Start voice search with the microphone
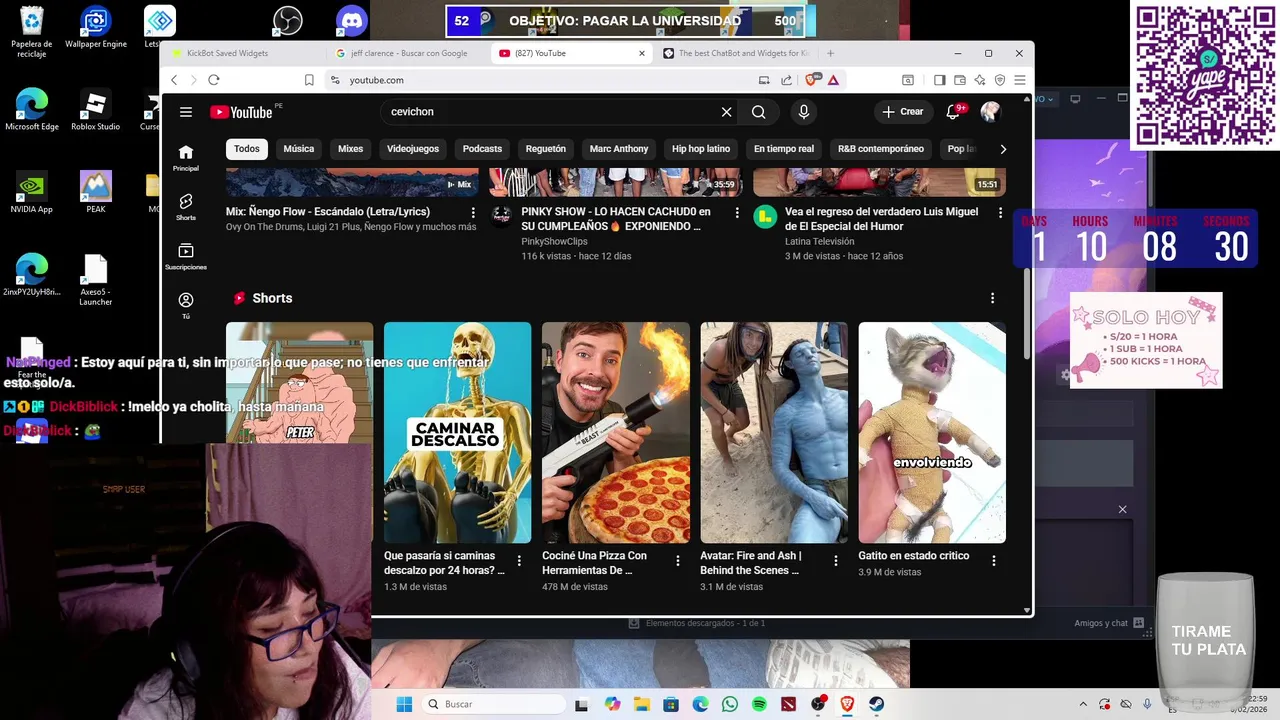 803,112
